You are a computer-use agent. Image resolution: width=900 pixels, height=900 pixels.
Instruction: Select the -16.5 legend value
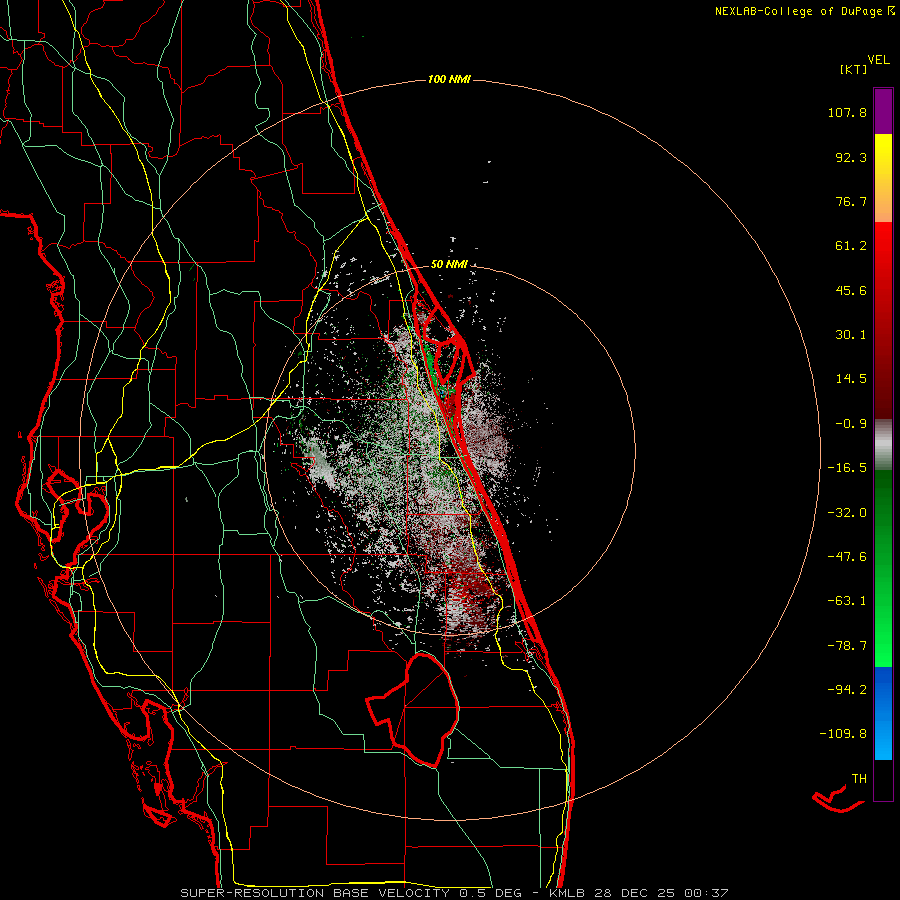tap(847, 468)
